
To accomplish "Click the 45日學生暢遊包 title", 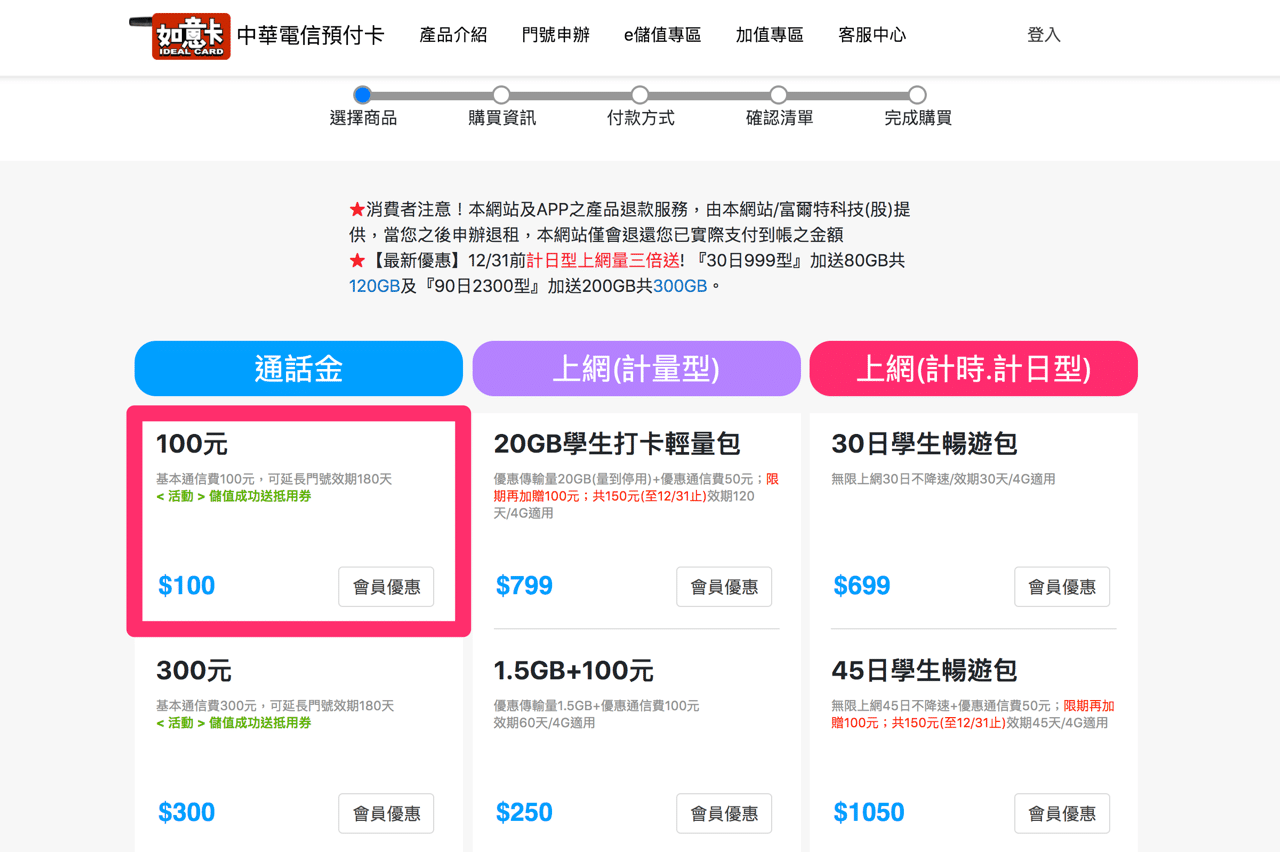I will 924,670.
